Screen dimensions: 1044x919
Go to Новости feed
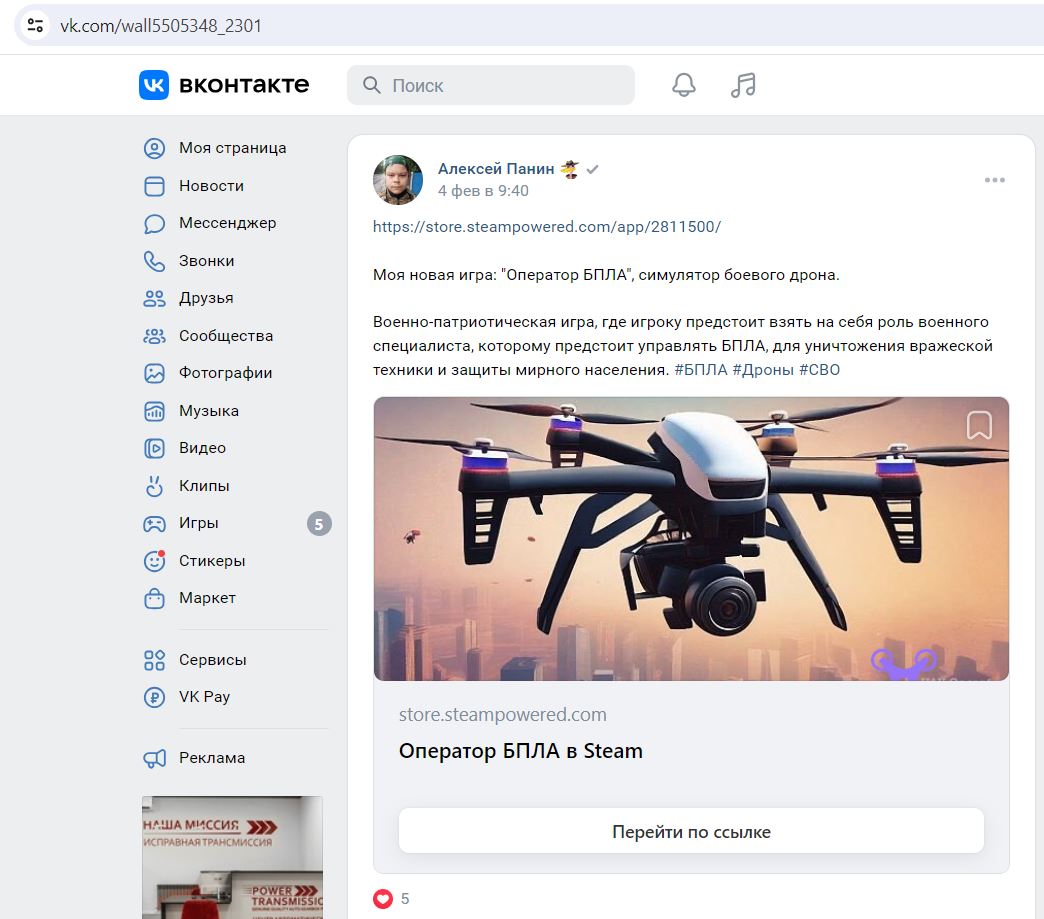[211, 186]
